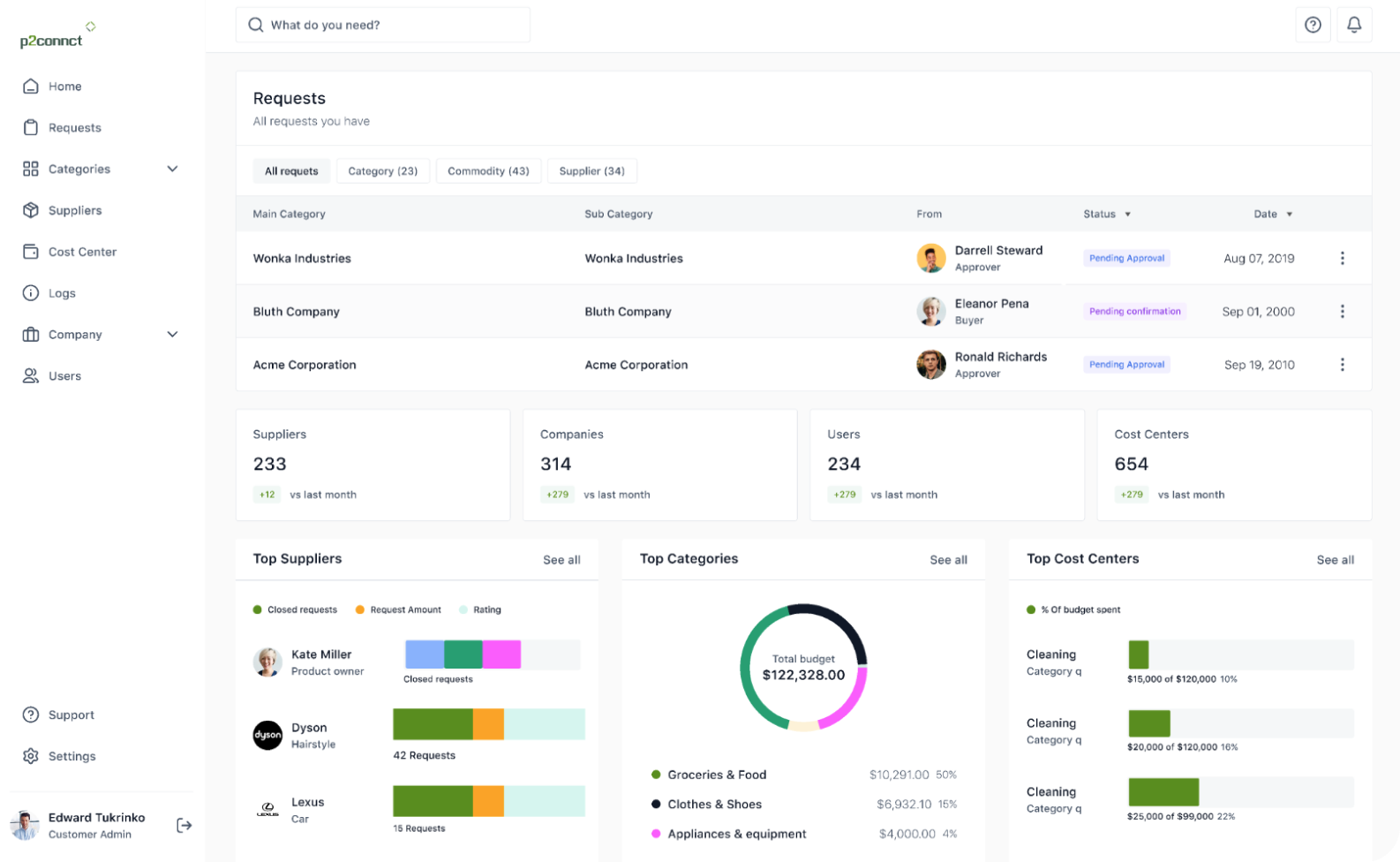Click See all in Top Suppliers
The image size is (1400, 862).
(x=561, y=560)
